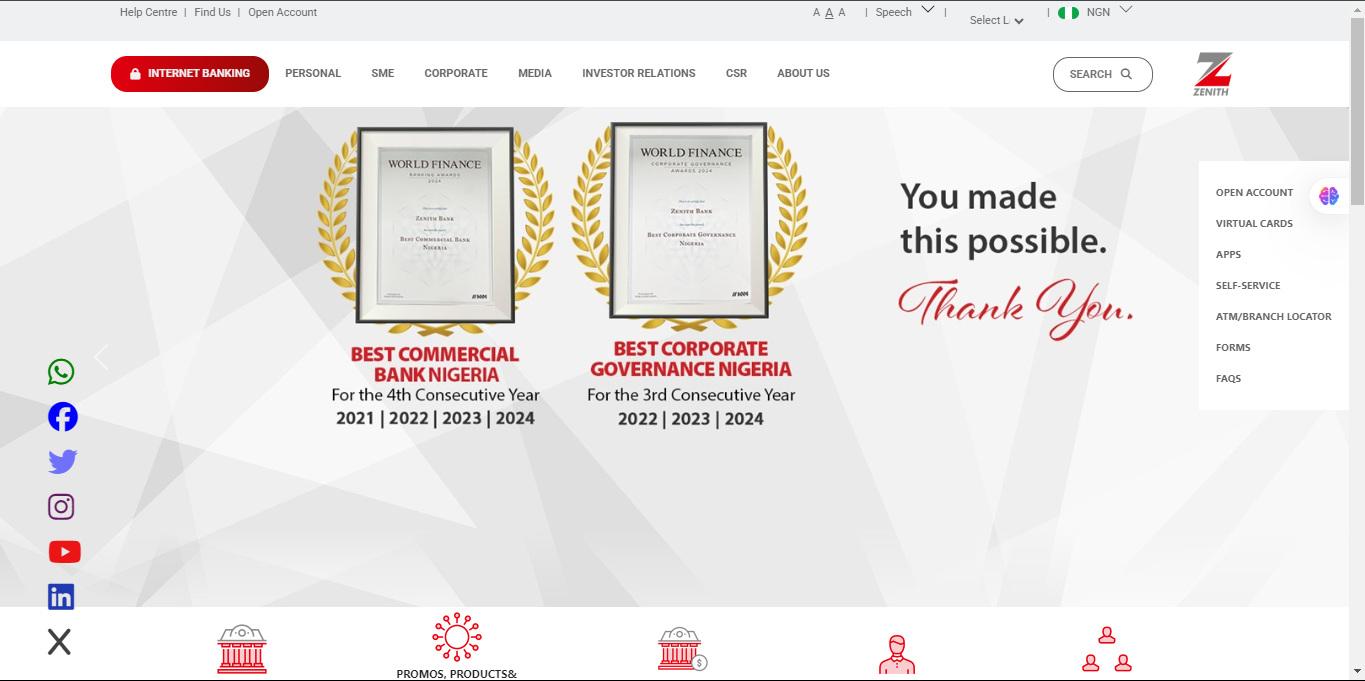Image resolution: width=1365 pixels, height=681 pixels.
Task: Open FAQs side link
Action: click(1228, 378)
